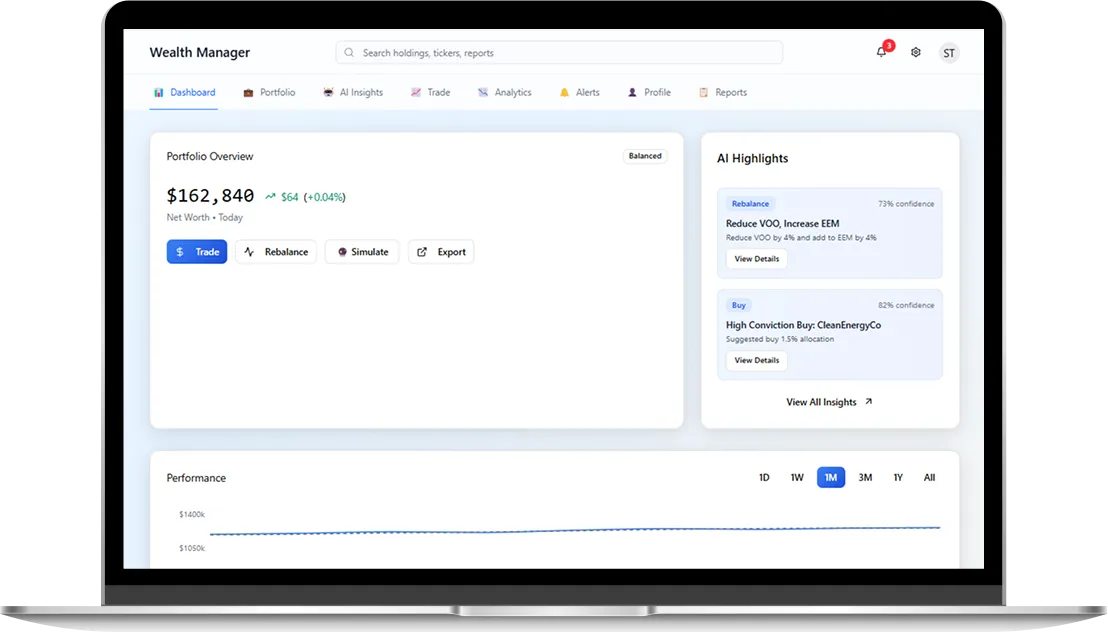Image resolution: width=1108 pixels, height=632 pixels.
Task: Open the Reports tab
Action: pos(723,93)
